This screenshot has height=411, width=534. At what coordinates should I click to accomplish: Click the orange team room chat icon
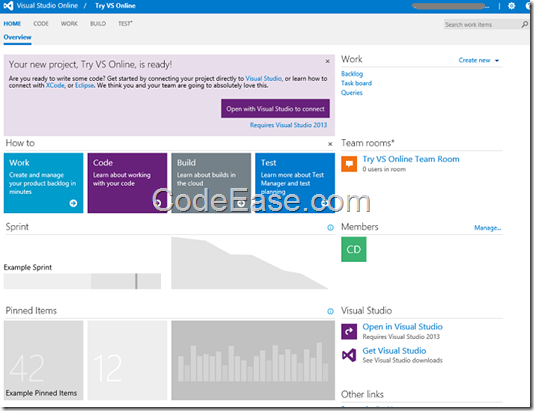(349, 164)
